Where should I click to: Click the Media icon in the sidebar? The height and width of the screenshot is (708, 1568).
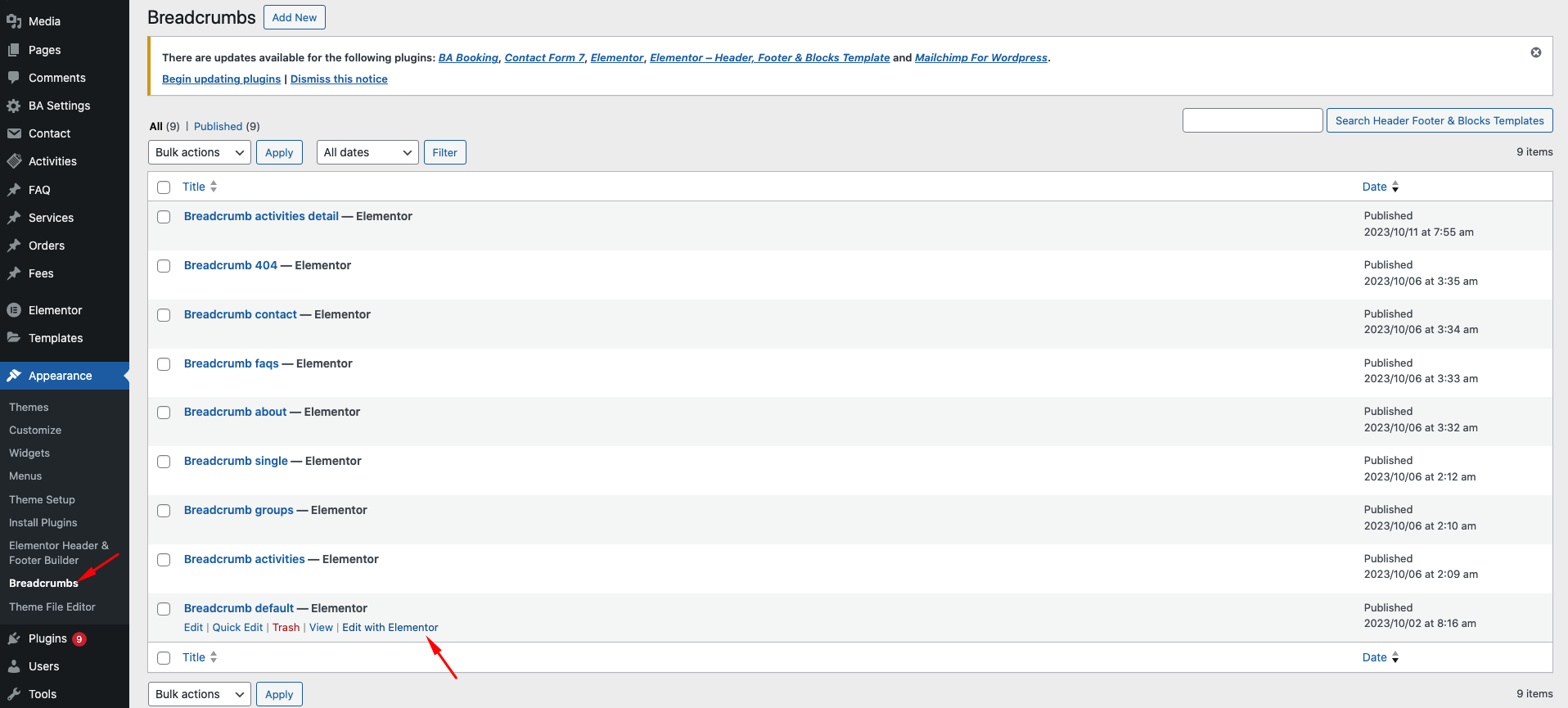coord(14,21)
